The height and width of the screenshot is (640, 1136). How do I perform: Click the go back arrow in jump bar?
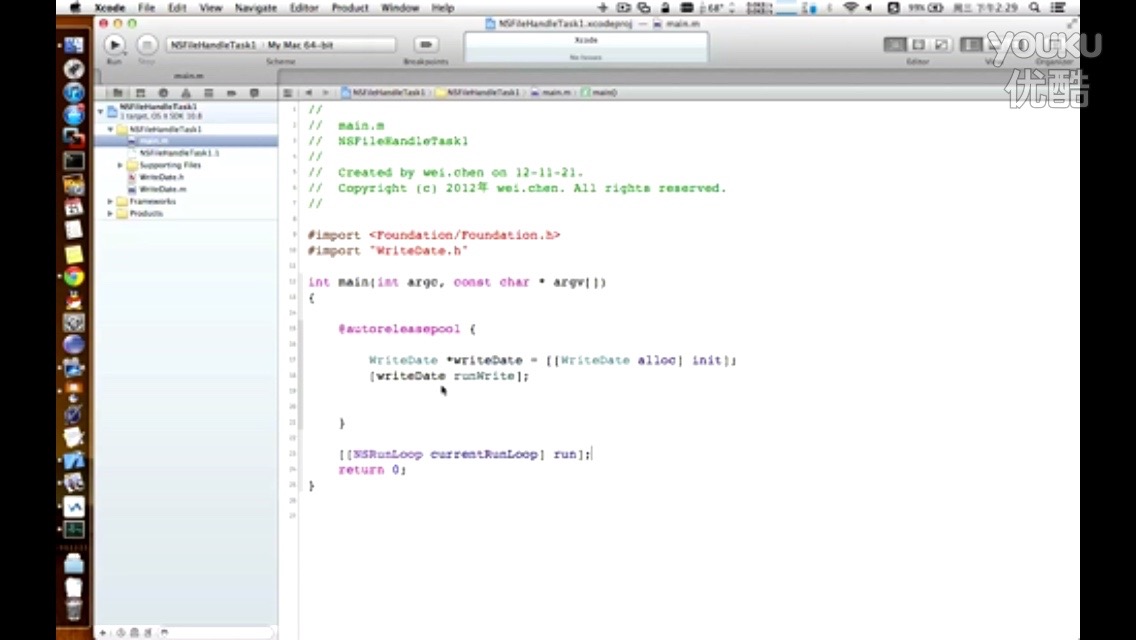point(309,92)
